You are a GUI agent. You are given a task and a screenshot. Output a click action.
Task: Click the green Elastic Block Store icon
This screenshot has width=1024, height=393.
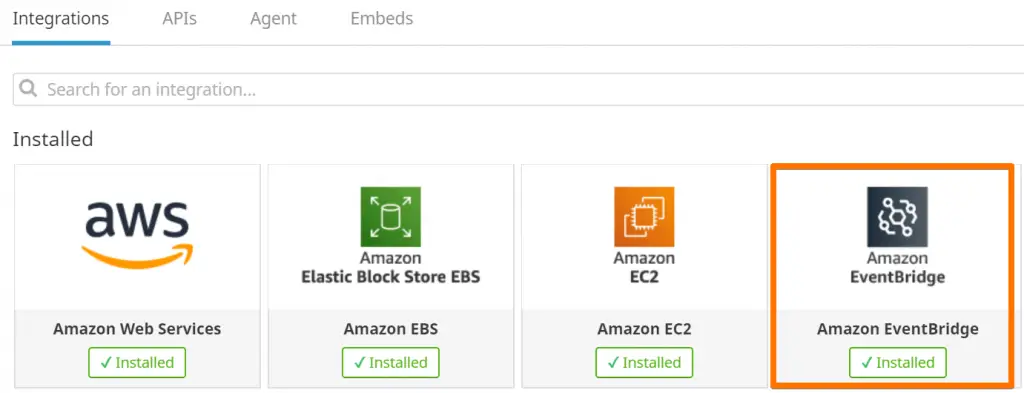[x=391, y=217]
